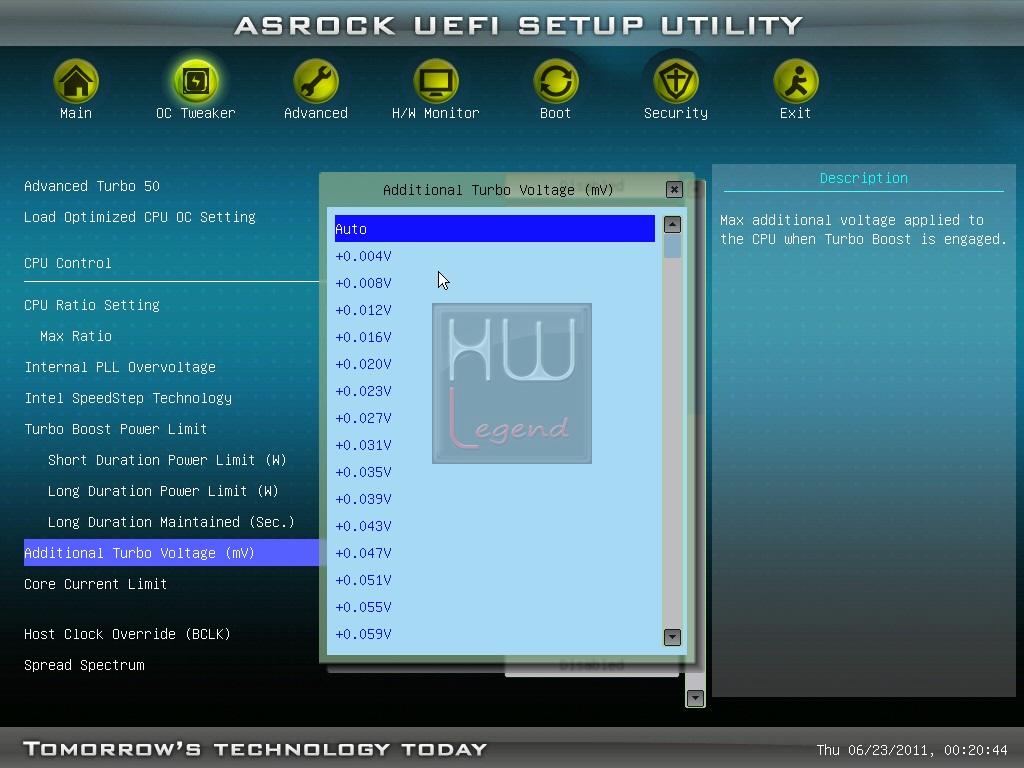Click the Description panel heading
The height and width of the screenshot is (768, 1024).
[x=863, y=178]
